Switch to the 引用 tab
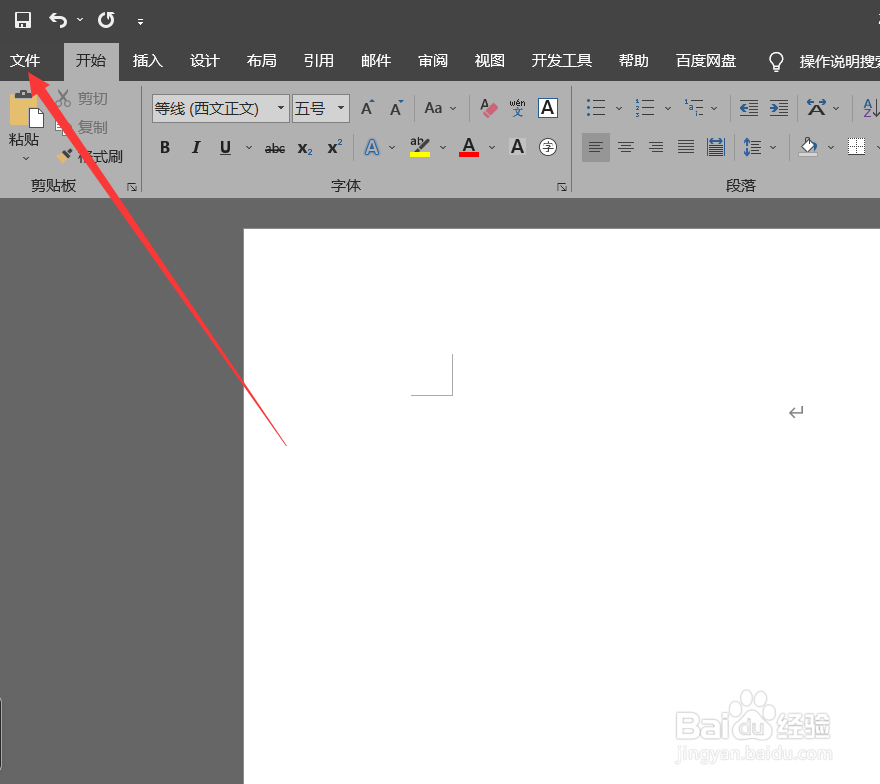The width and height of the screenshot is (880, 784). 319,61
